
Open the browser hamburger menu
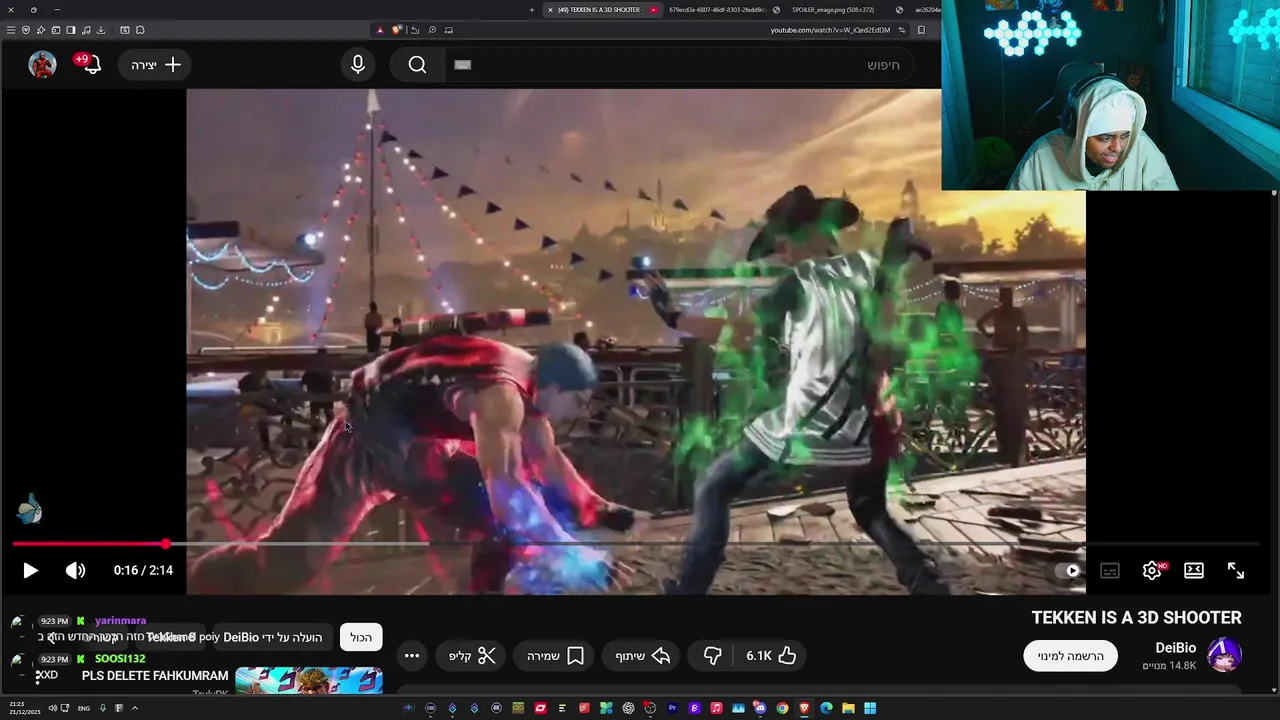pyautogui.click(x=10, y=30)
